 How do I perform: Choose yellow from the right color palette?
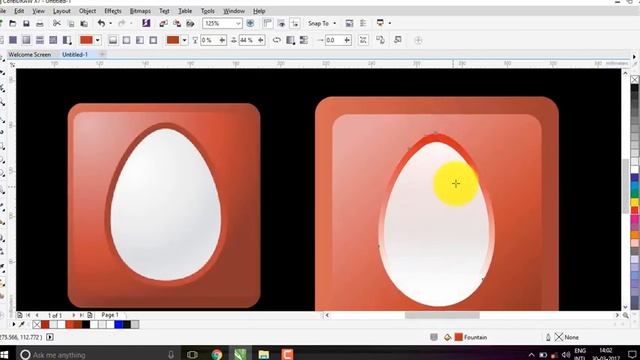(x=635, y=202)
